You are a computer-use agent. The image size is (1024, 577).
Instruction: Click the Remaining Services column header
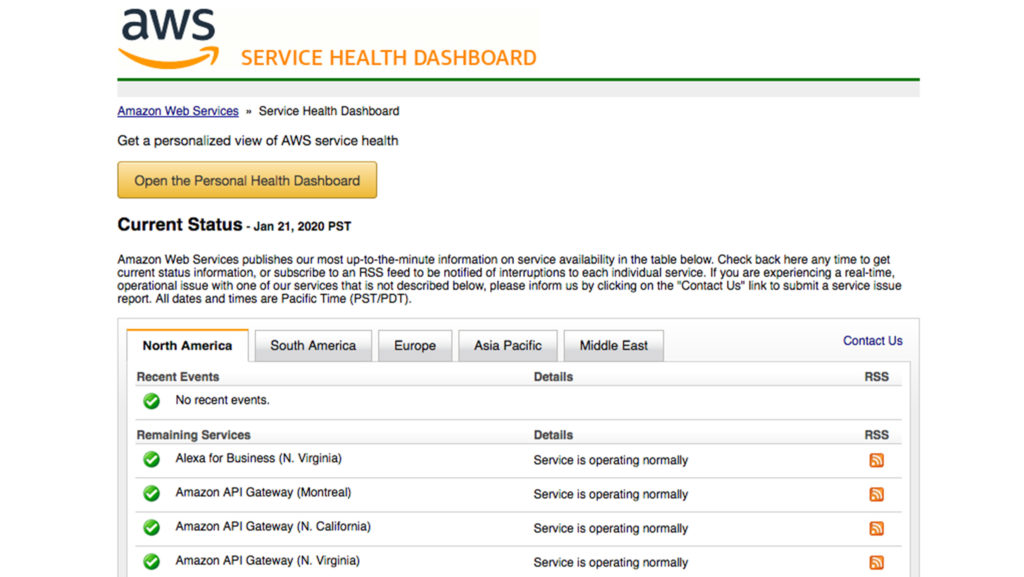point(193,435)
